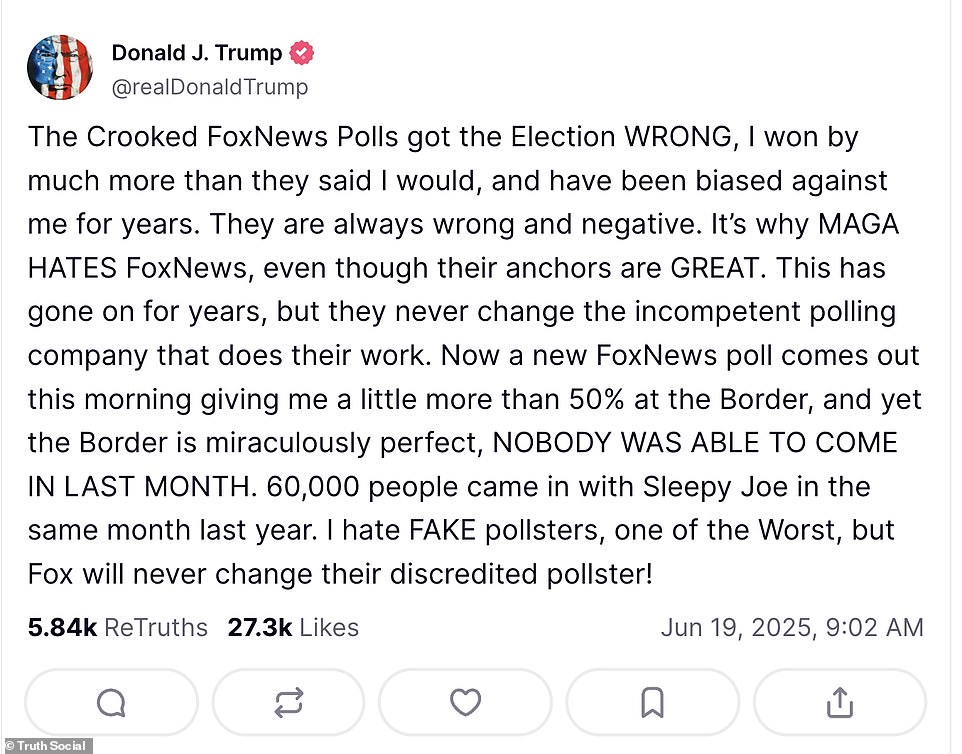
Task: Share the post via the upload icon
Action: point(838,702)
